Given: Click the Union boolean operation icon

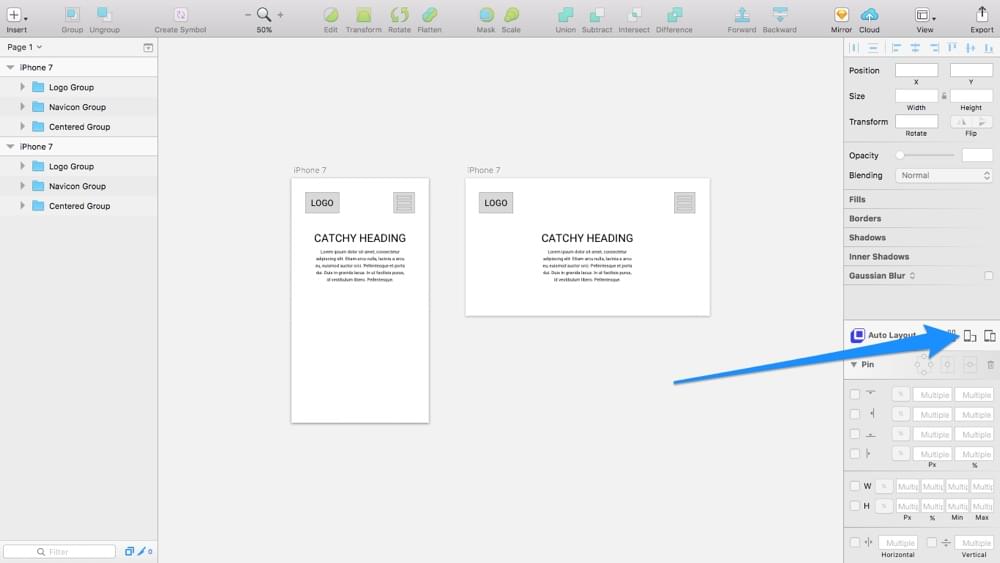Looking at the screenshot, I should [565, 15].
